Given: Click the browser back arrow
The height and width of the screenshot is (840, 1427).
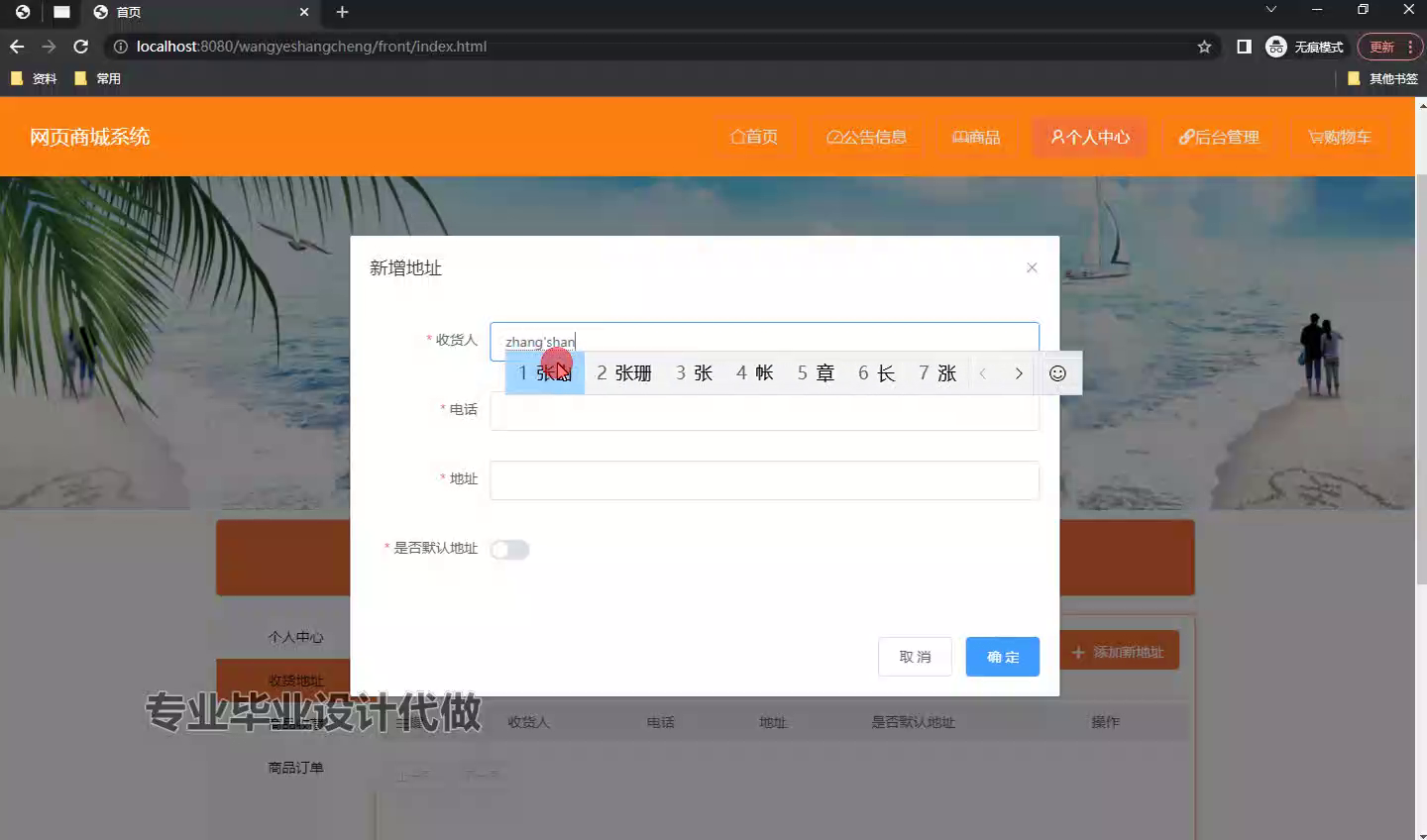Looking at the screenshot, I should [17, 47].
